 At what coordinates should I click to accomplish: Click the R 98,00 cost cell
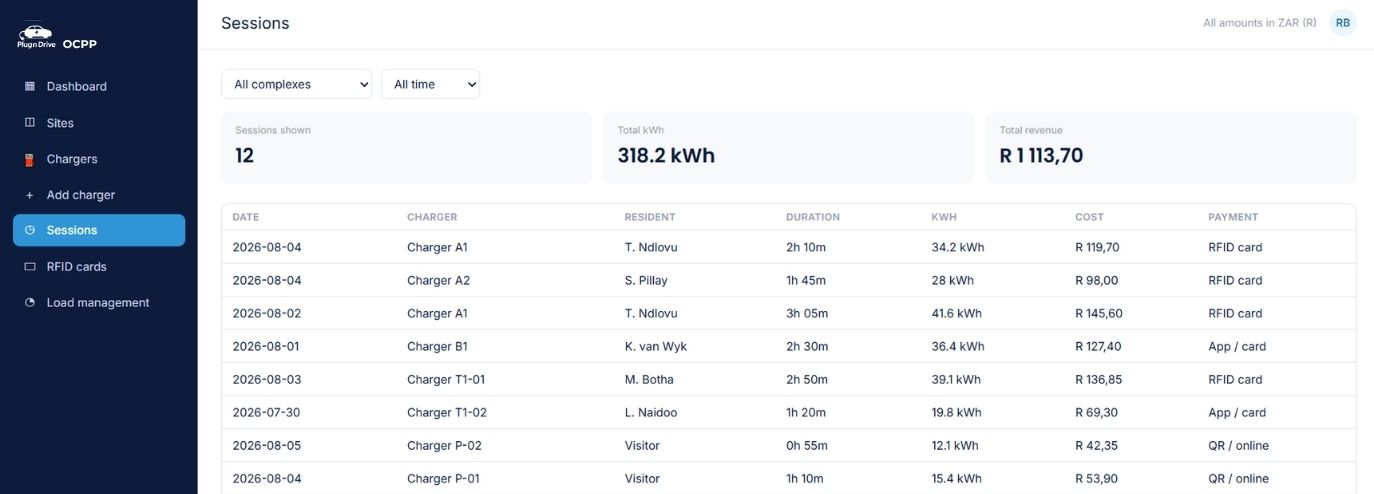(1096, 280)
